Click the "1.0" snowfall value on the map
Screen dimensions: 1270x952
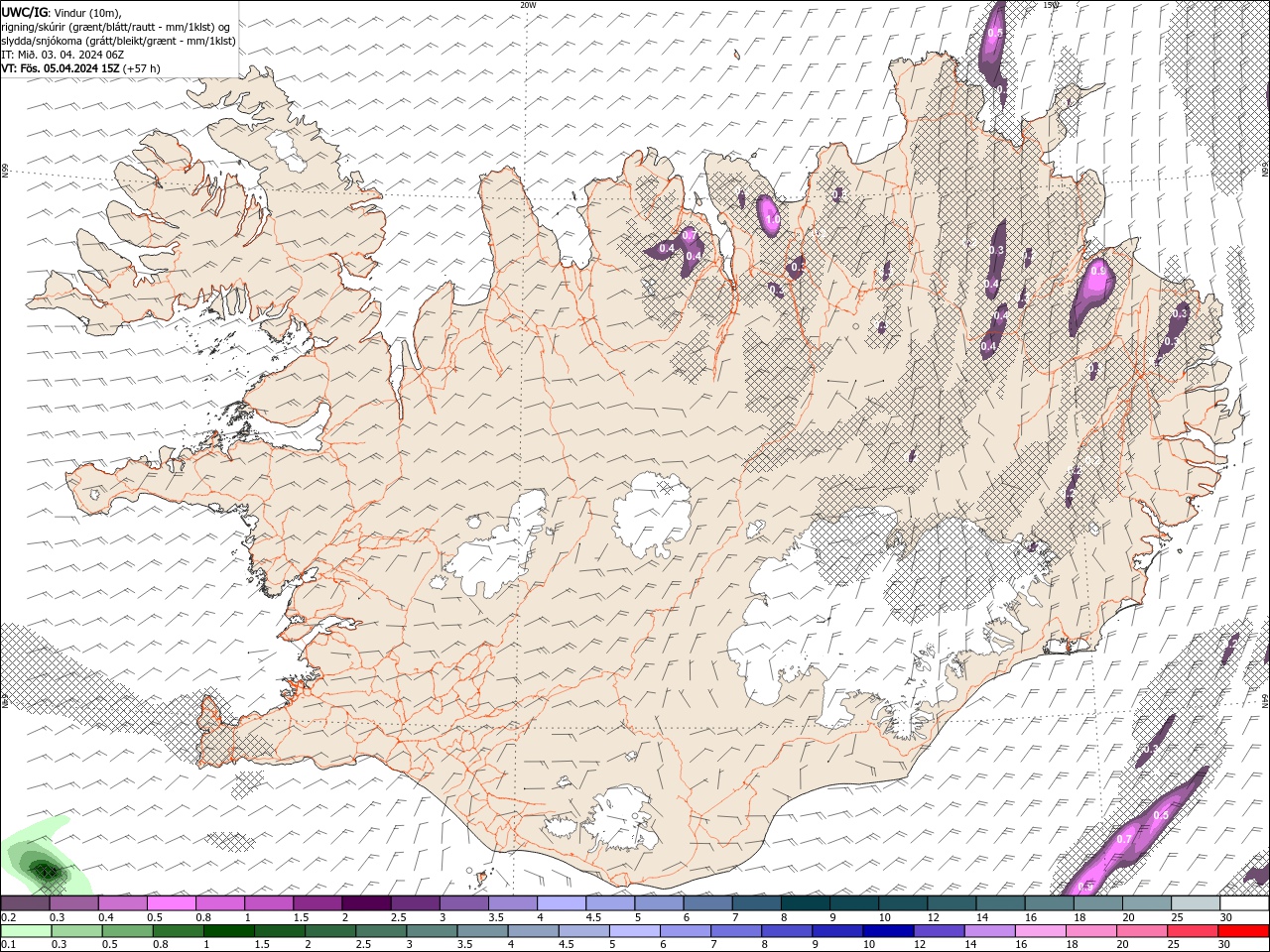pos(772,220)
